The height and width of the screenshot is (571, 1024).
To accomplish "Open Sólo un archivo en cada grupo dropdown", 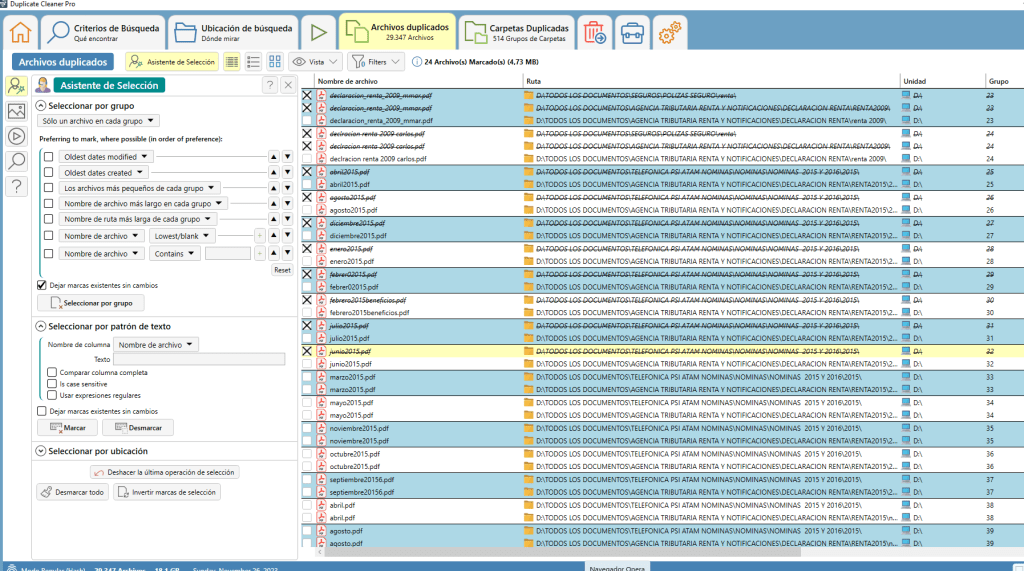I will [99, 121].
